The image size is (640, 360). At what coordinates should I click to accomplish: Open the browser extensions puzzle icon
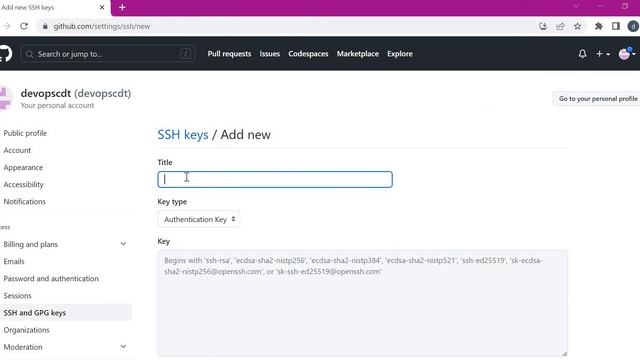[x=598, y=26]
